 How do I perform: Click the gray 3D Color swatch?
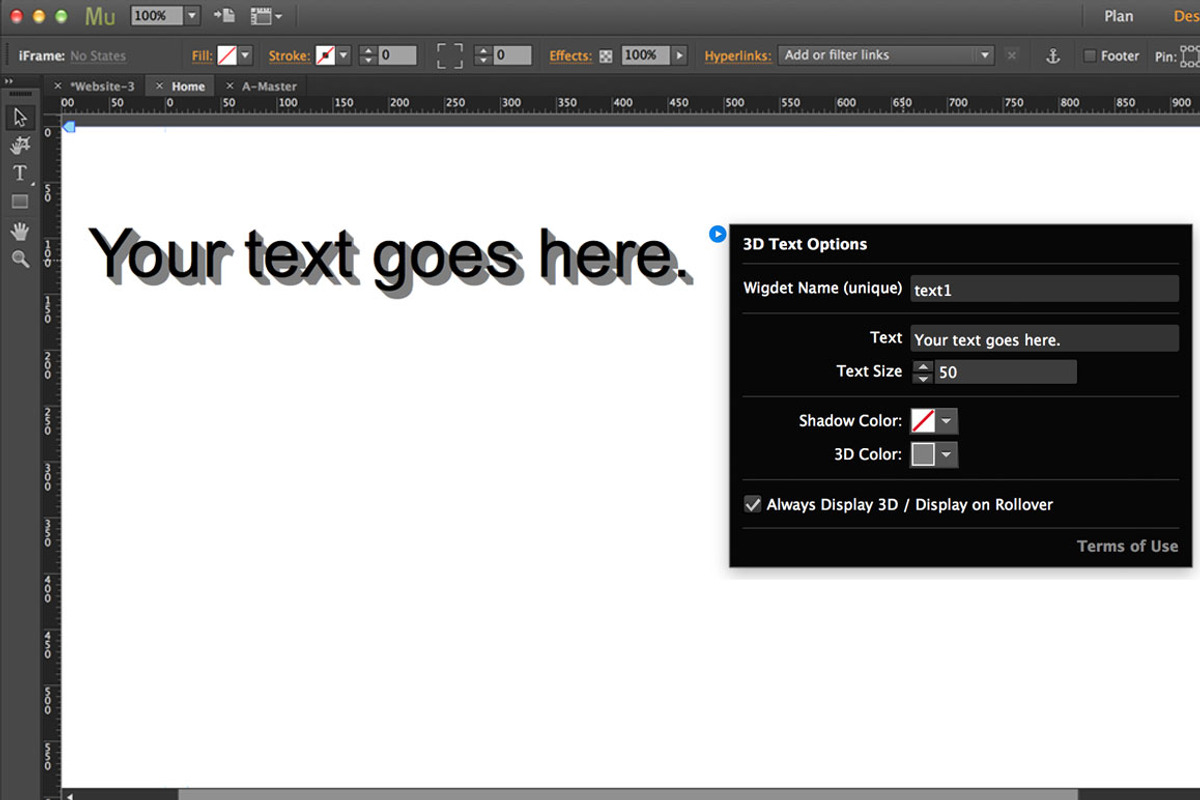coord(923,455)
